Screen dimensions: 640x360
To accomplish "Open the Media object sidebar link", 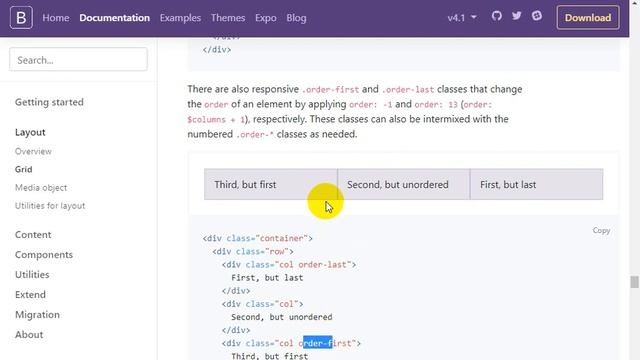I will click(41, 188).
